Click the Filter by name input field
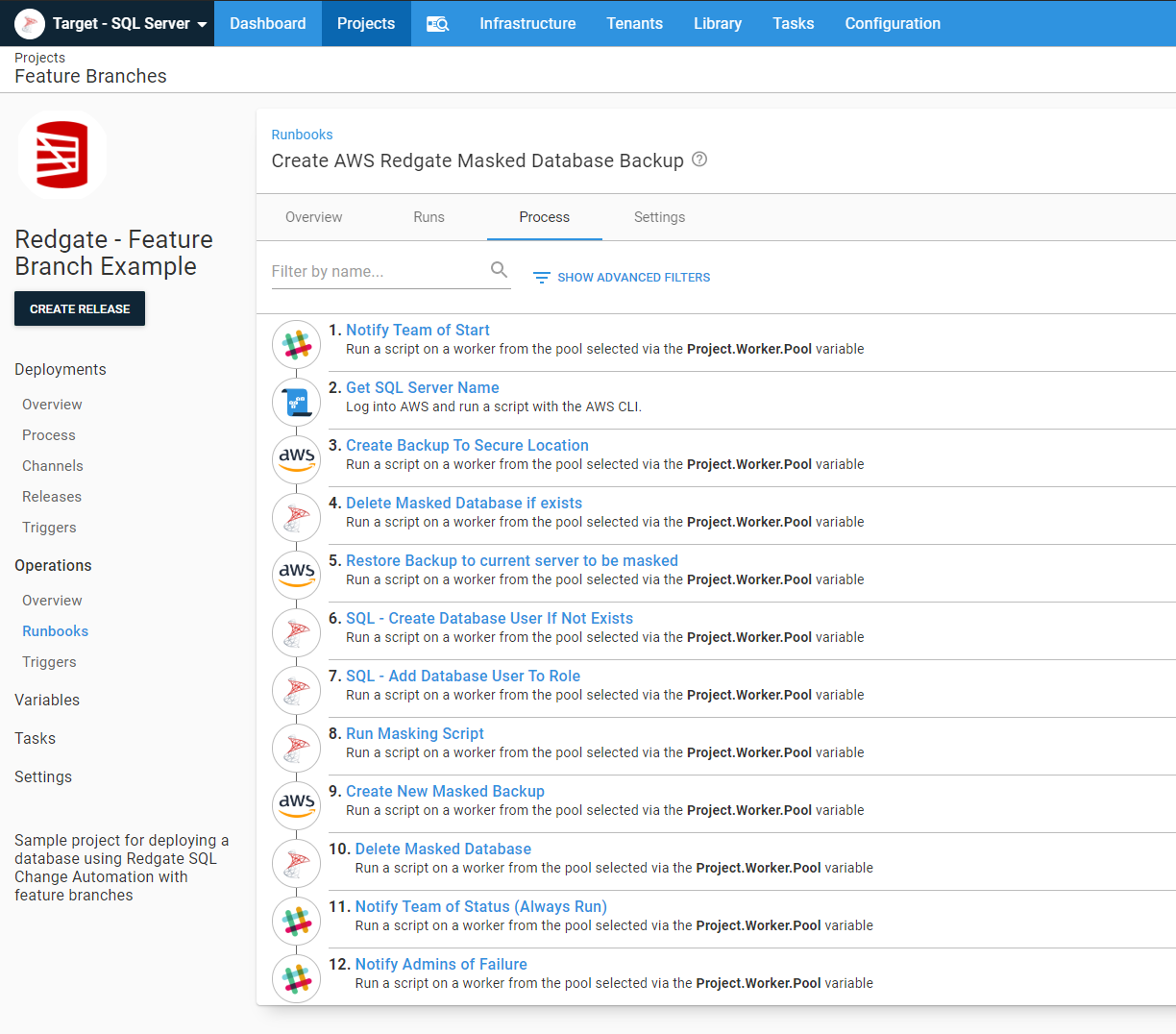Viewport: 1176px width, 1034px height. click(x=377, y=272)
